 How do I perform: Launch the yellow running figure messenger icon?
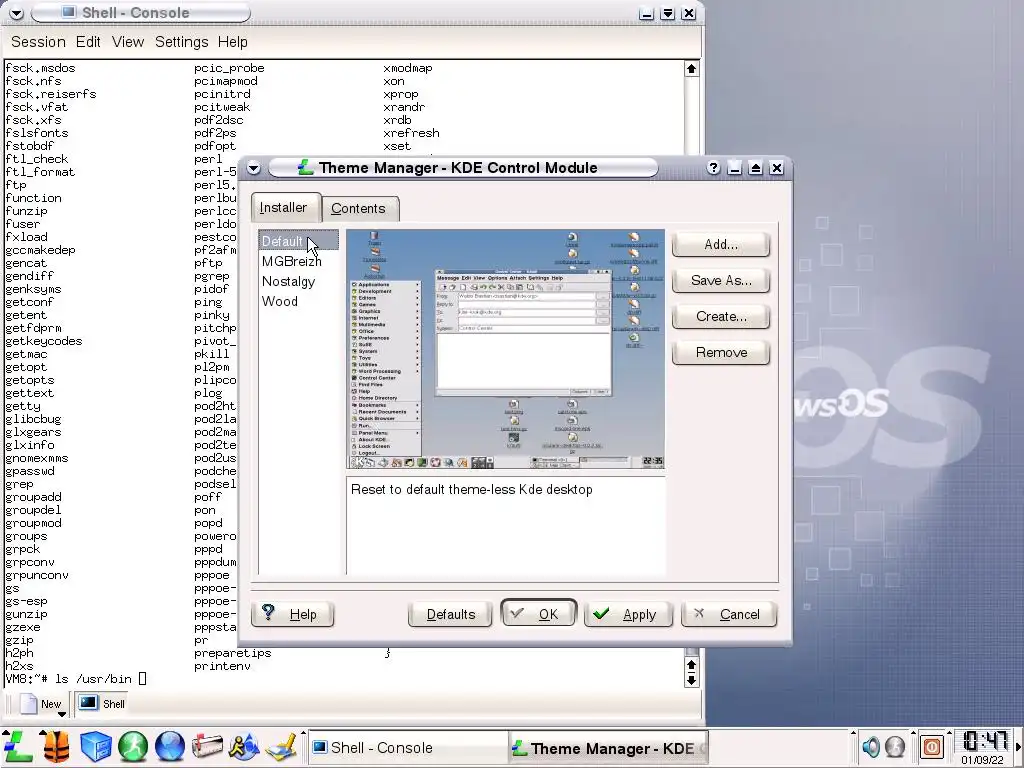pos(244,746)
